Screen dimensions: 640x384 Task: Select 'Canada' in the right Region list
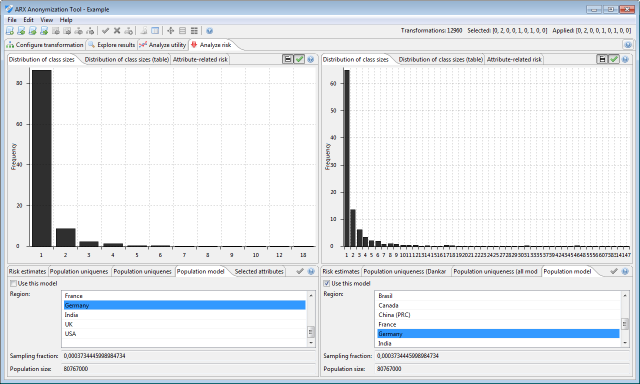[498, 305]
